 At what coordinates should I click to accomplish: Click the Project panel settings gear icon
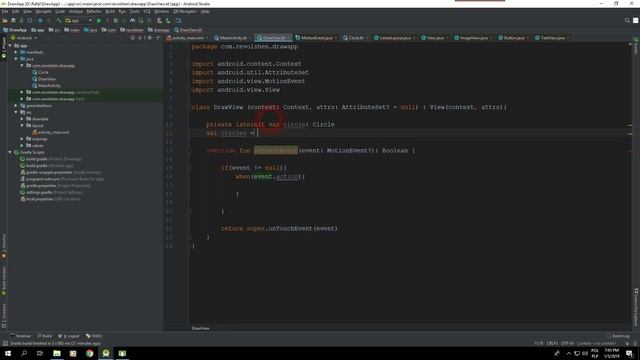pos(149,38)
